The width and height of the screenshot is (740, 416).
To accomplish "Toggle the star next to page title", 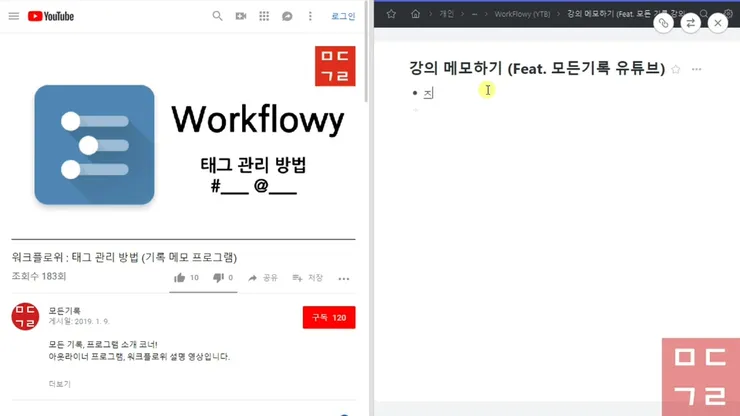I will coord(676,69).
